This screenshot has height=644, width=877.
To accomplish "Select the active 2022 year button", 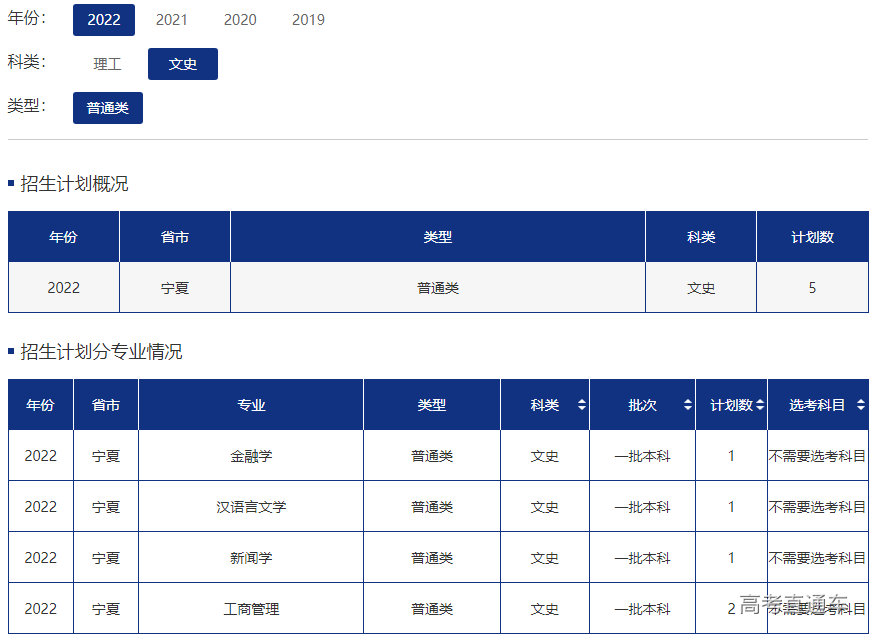I will coord(104,20).
